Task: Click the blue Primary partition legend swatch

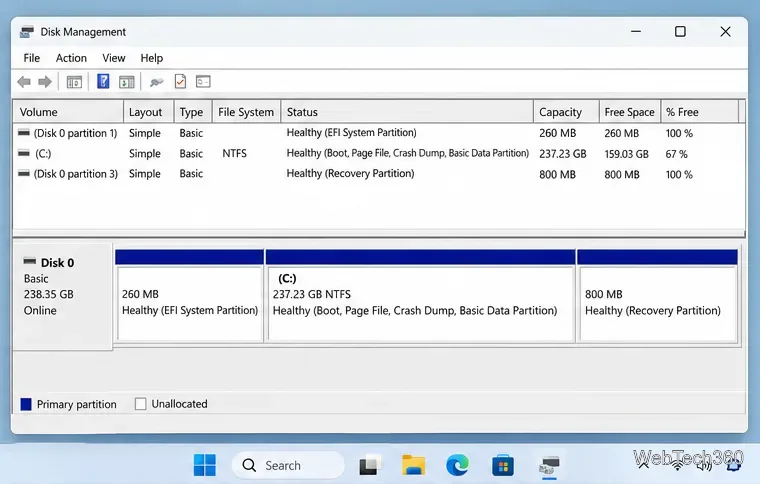Action: click(x=26, y=404)
